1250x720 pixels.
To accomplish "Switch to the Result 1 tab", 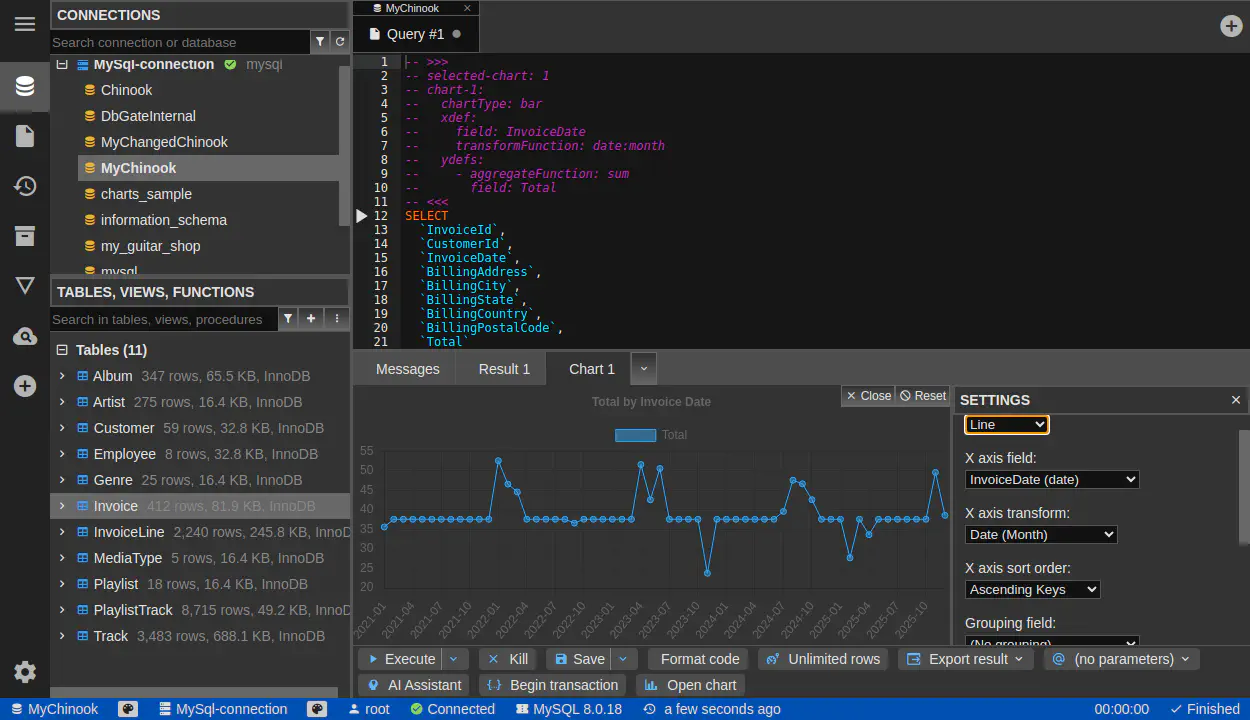I will (504, 369).
